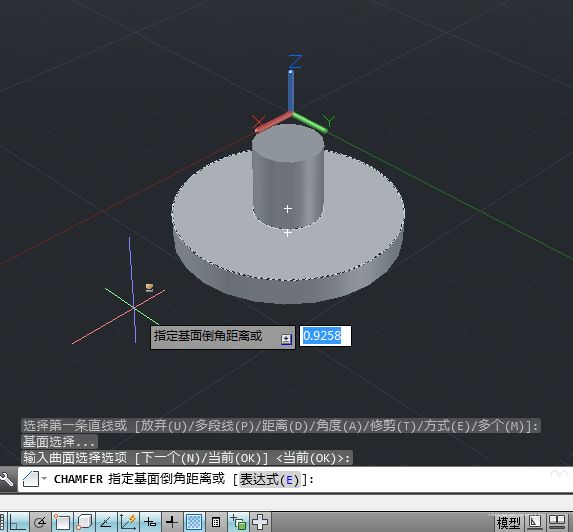This screenshot has width=573, height=532.
Task: Click the Object Snap Tracking icon
Action: 106,522
